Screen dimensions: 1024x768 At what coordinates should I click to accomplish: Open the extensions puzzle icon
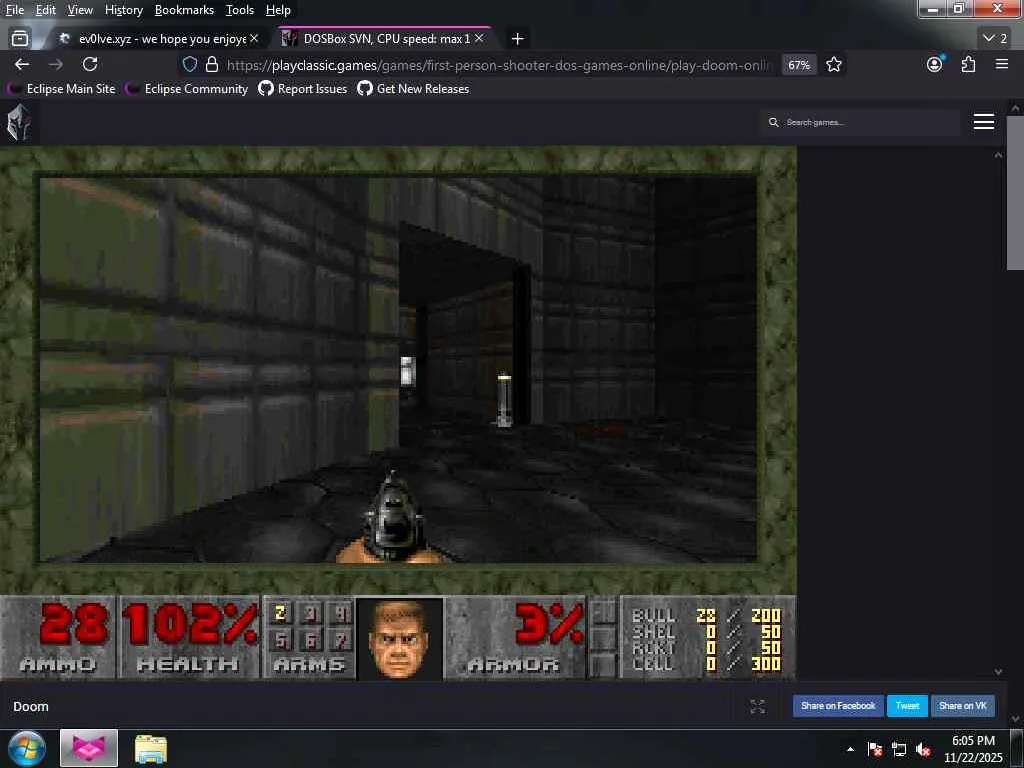click(968, 64)
